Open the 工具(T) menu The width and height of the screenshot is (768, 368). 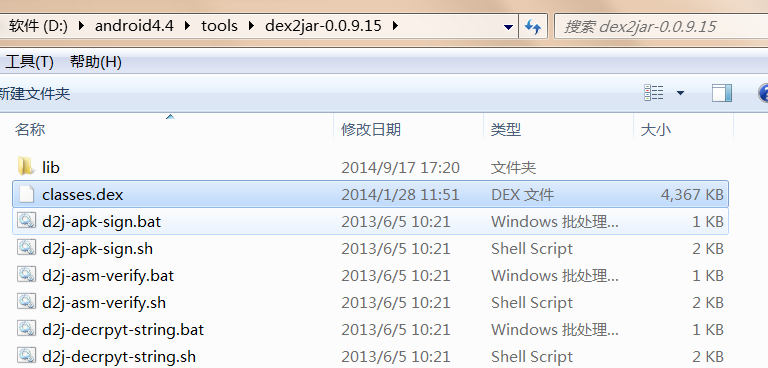point(29,62)
